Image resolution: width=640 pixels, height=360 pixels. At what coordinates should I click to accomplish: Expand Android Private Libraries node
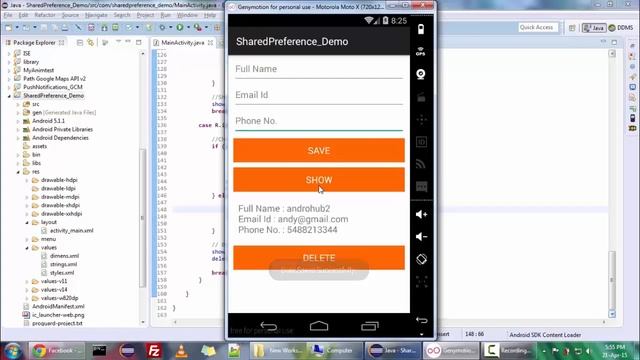coord(18,130)
